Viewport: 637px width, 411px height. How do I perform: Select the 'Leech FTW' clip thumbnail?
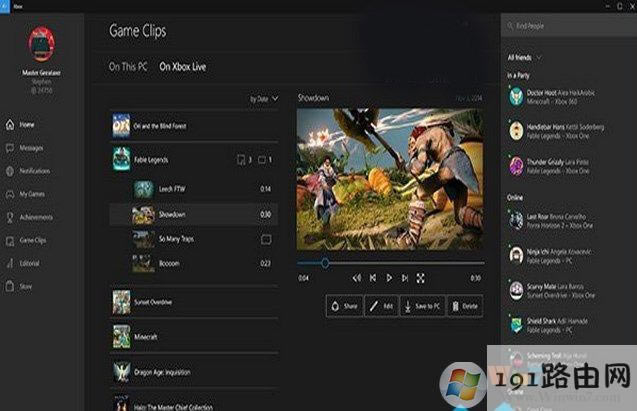(x=143, y=188)
